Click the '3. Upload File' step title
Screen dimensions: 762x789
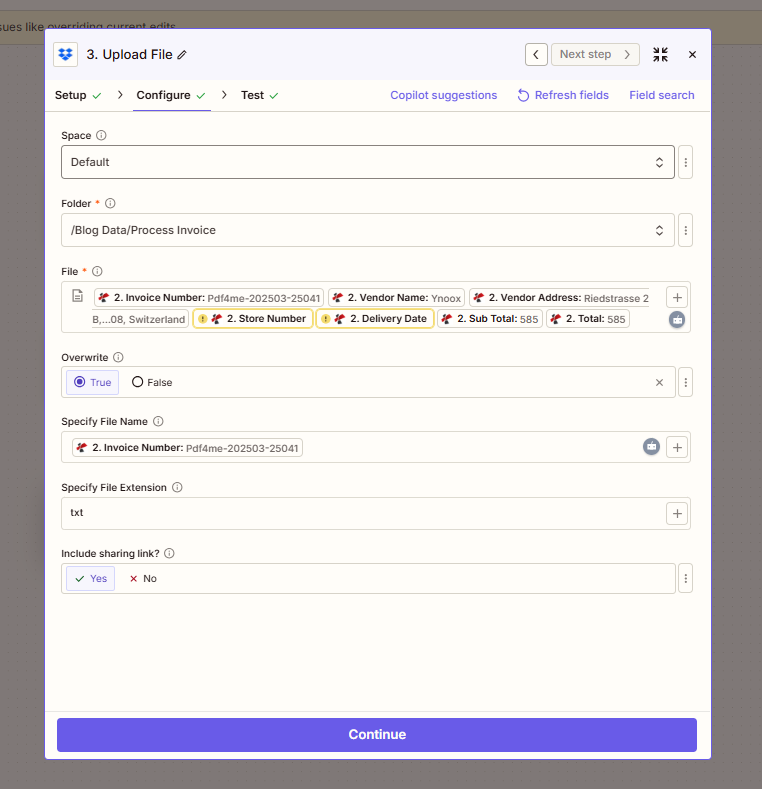click(129, 54)
